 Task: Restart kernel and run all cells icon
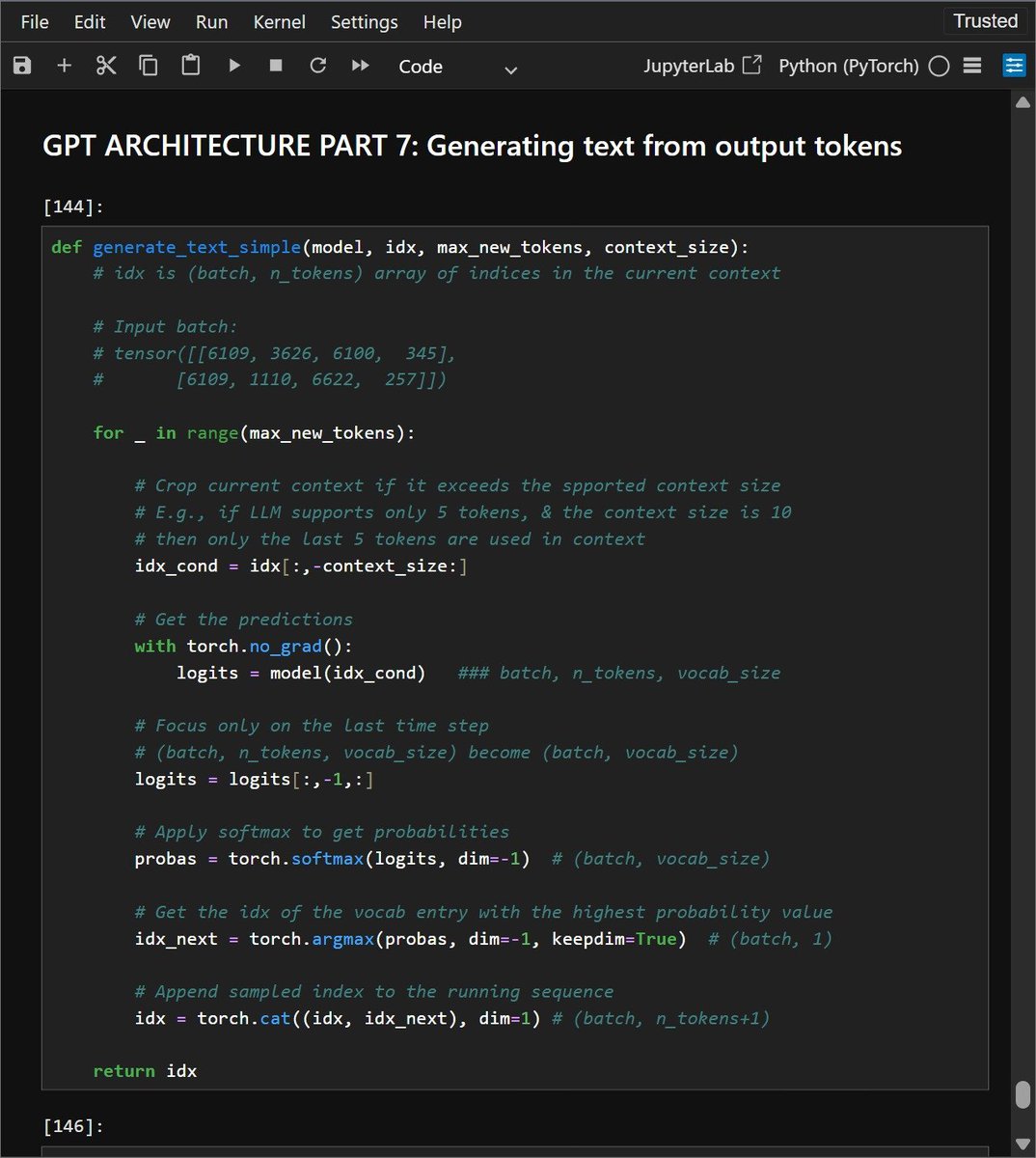tap(361, 66)
